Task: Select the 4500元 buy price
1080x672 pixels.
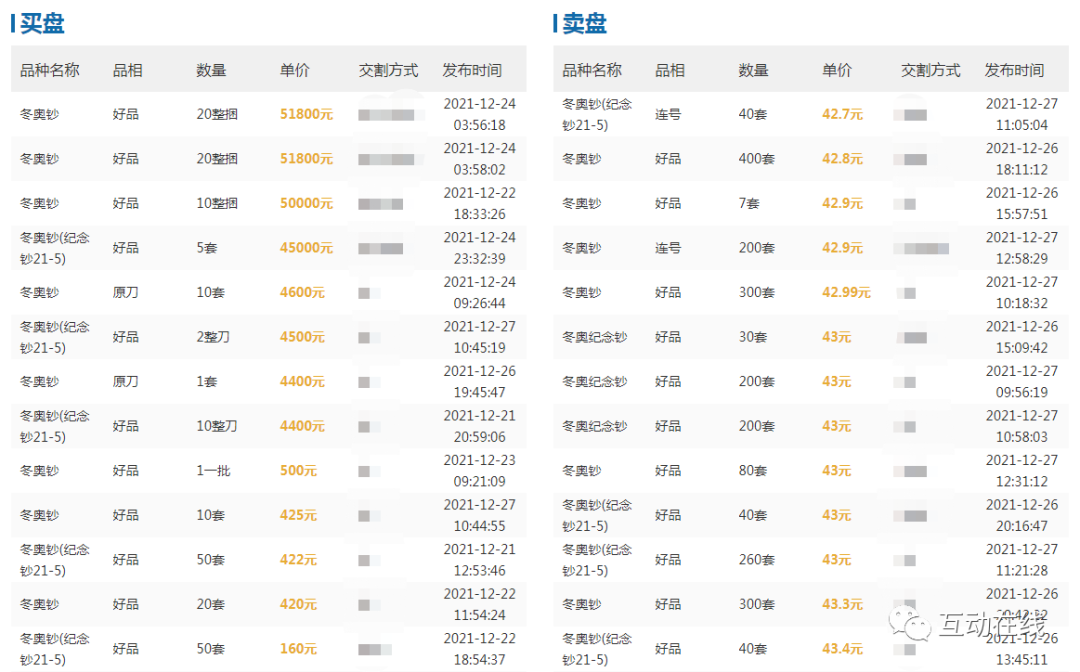Action: pyautogui.click(x=302, y=337)
